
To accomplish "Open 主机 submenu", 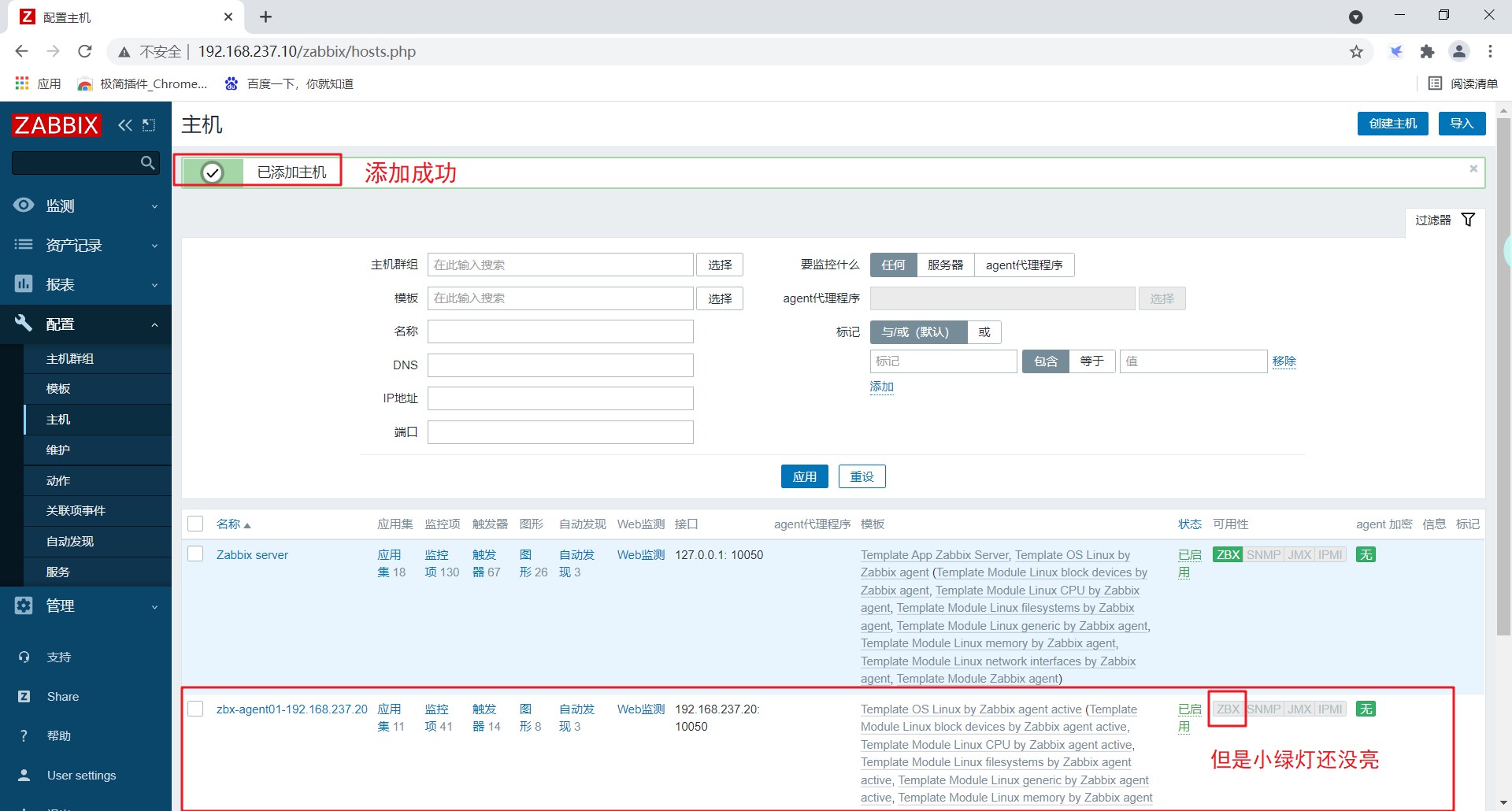I will pyautogui.click(x=98, y=419).
